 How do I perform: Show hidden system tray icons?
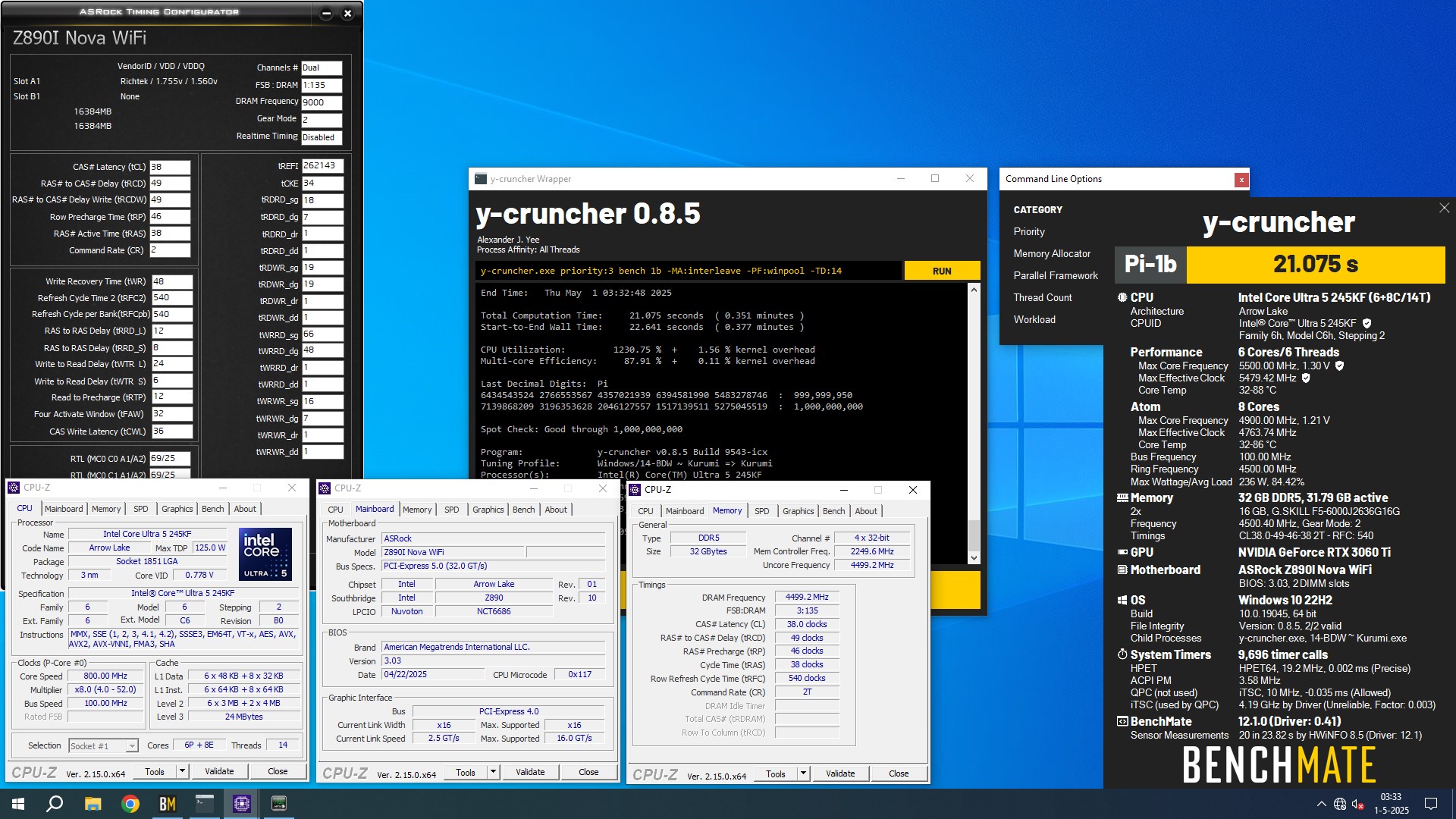(x=1321, y=804)
